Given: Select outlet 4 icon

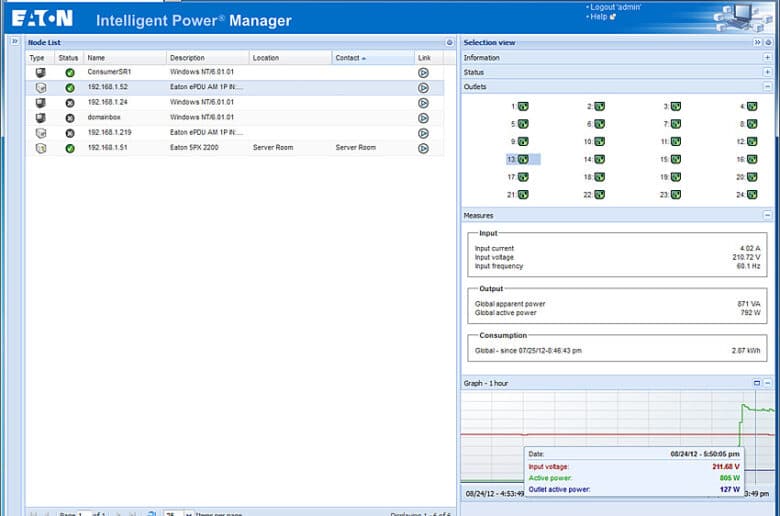Looking at the screenshot, I should (752, 106).
